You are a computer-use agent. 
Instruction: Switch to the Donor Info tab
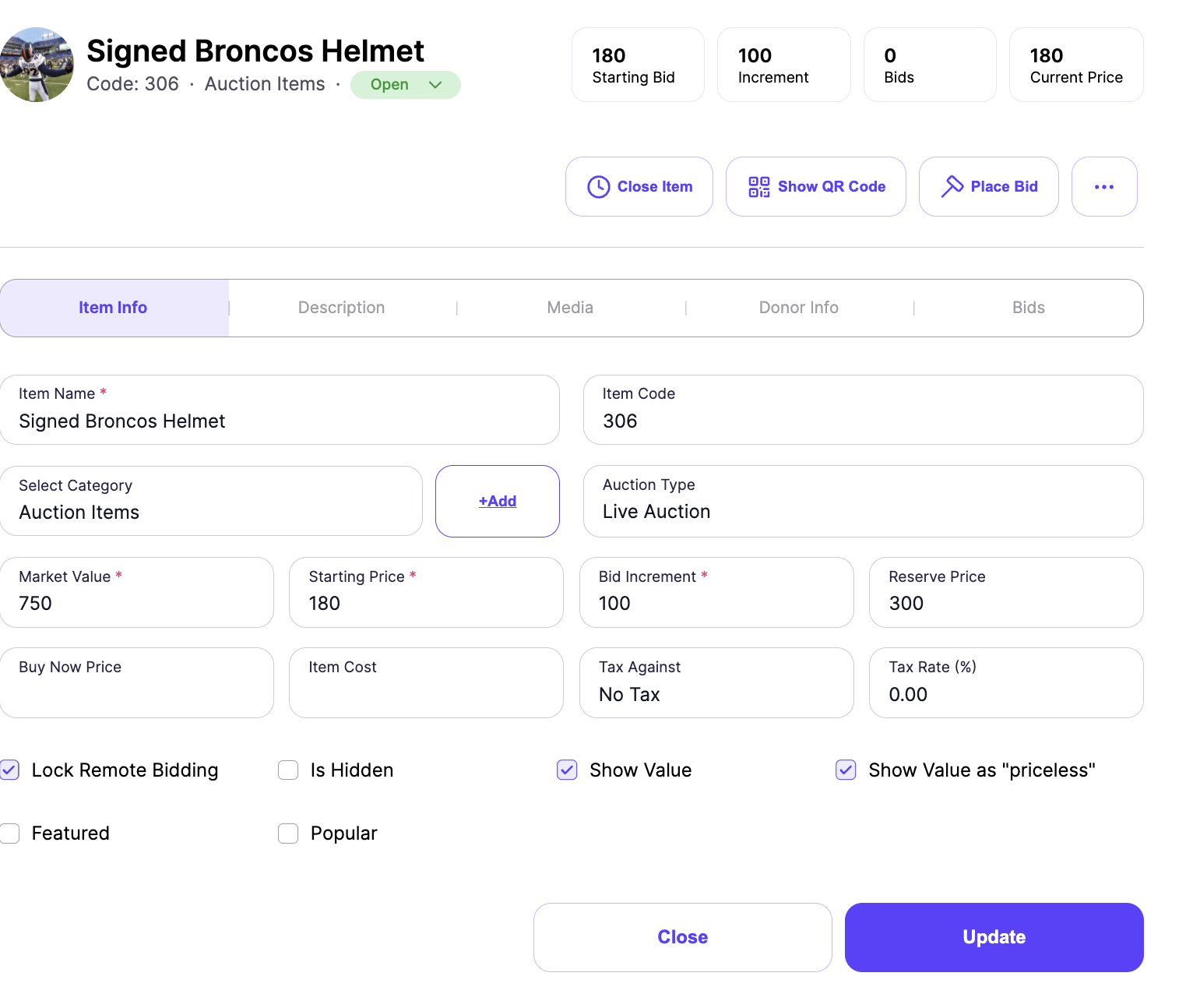[799, 308]
